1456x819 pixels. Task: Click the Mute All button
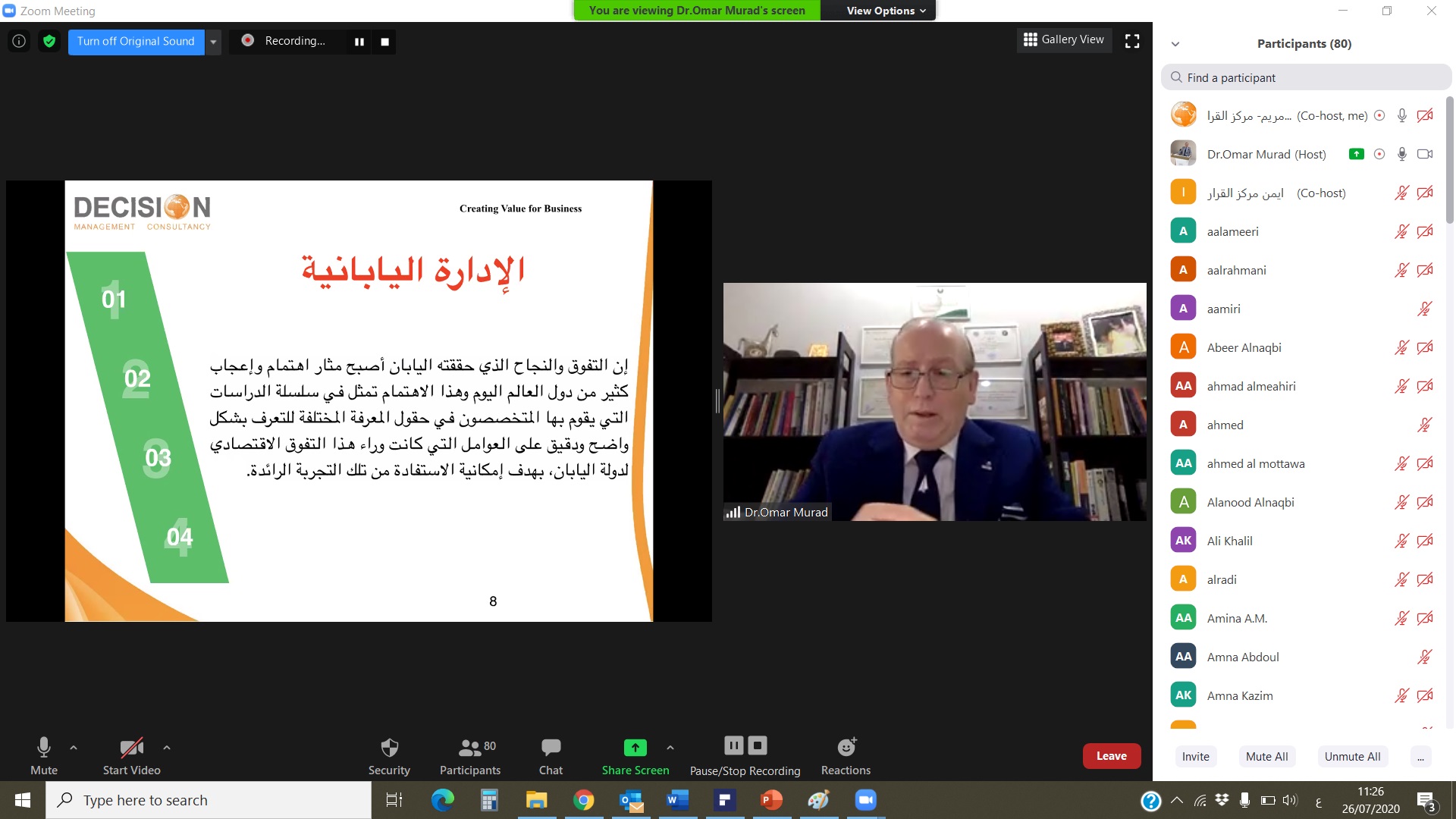tap(1266, 756)
